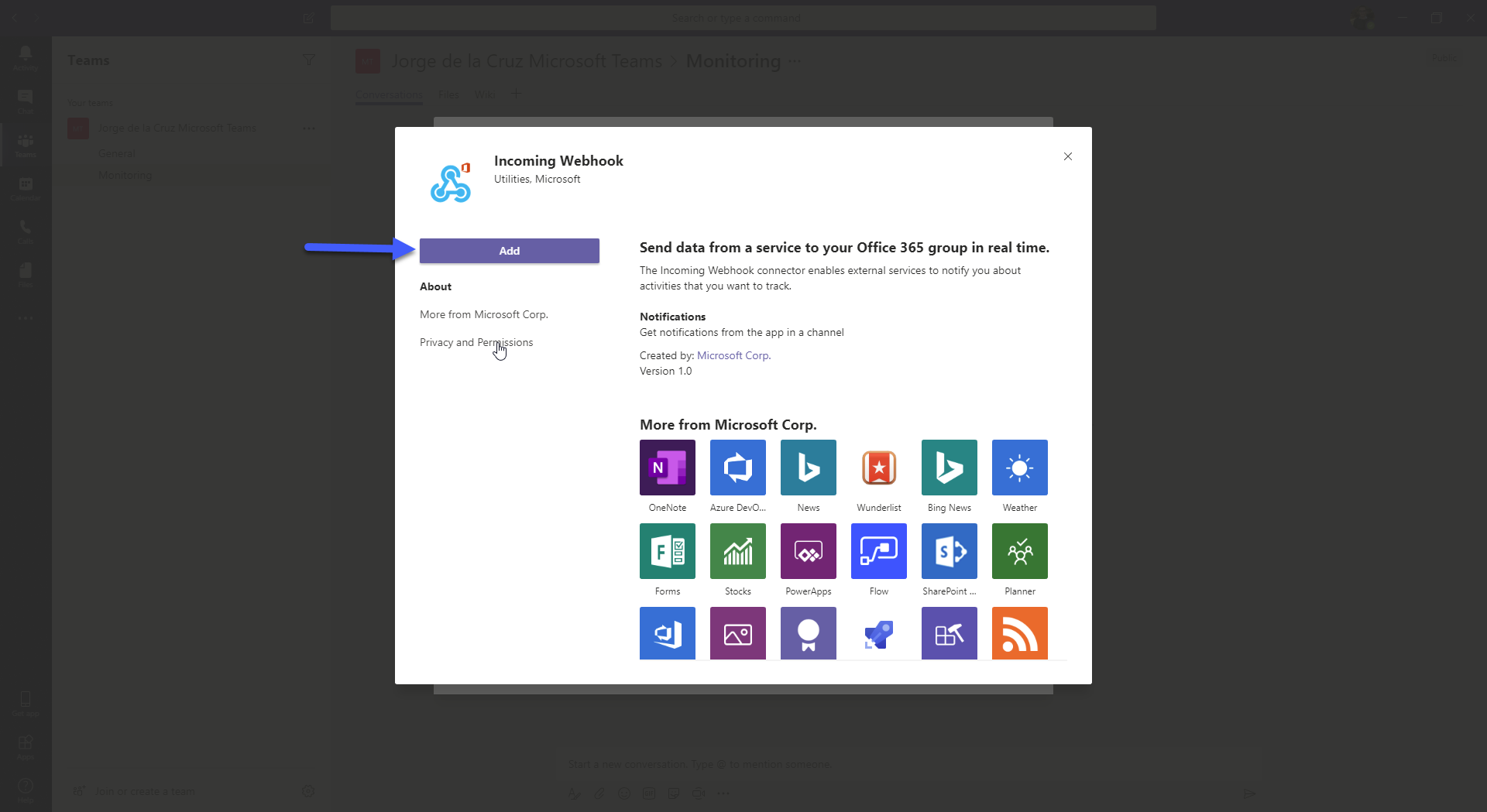This screenshot has width=1487, height=812.
Task: Show more apps ellipsis in sidebar
Action: pos(26,318)
